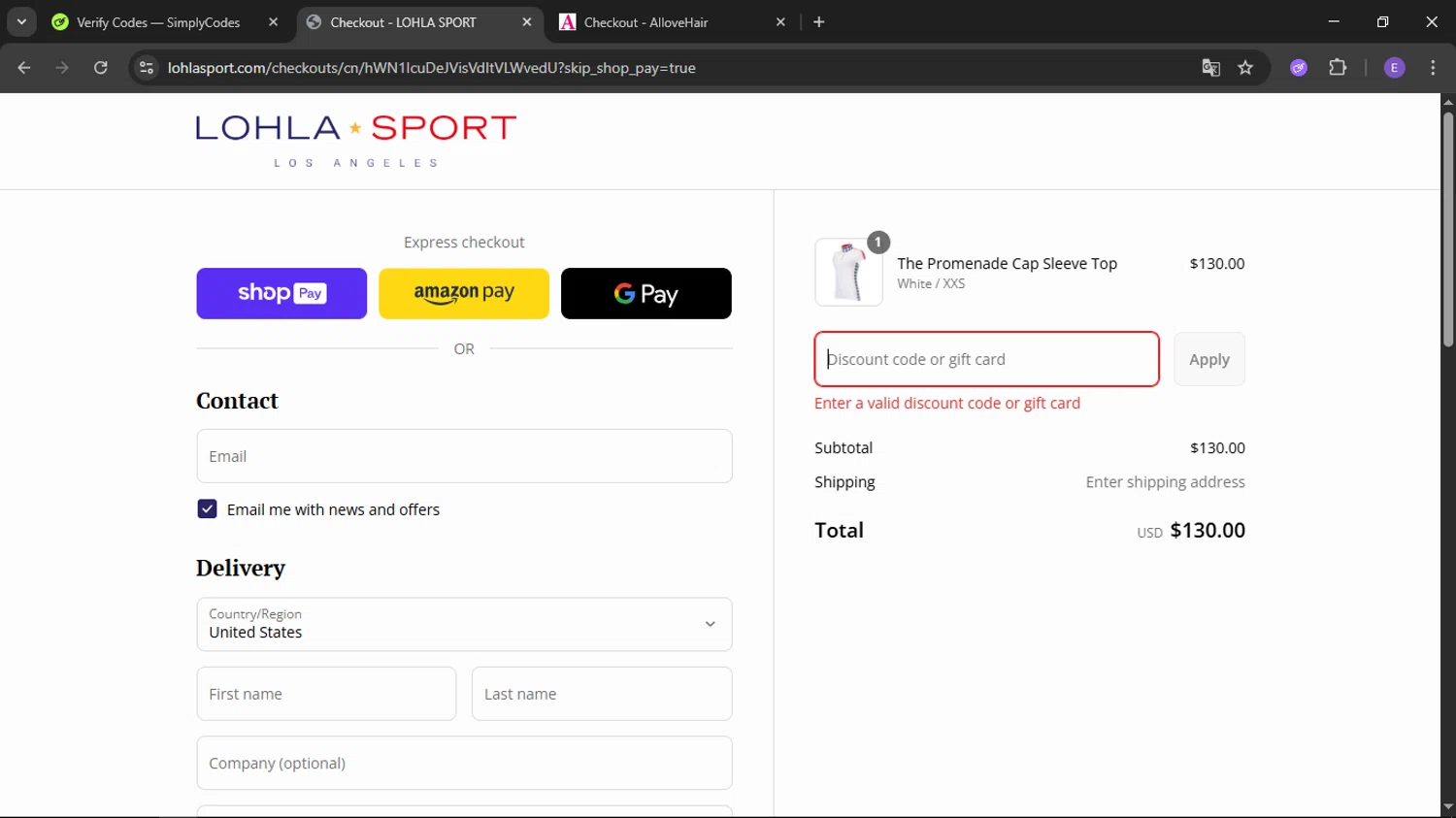Pay with Amazon Pay button

click(x=464, y=293)
